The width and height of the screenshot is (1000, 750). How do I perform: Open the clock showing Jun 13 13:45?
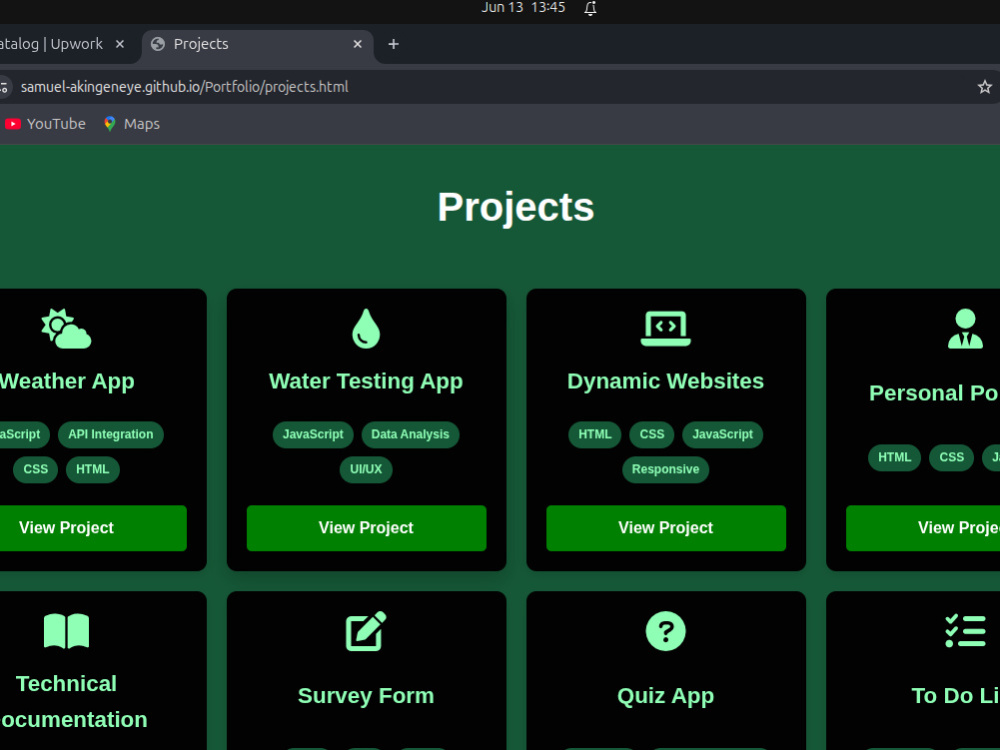click(523, 8)
